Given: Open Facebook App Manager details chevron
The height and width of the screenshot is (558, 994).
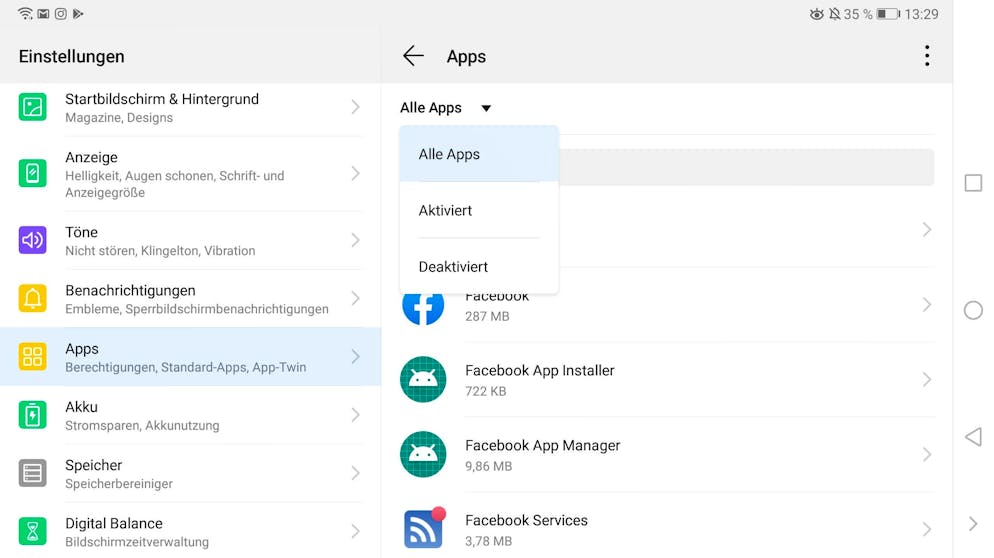Looking at the screenshot, I should point(927,454).
